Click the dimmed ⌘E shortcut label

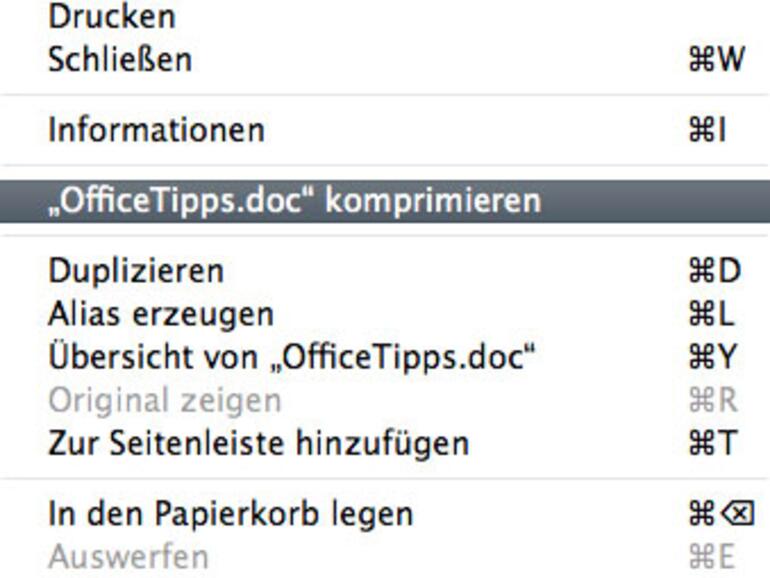pyautogui.click(x=710, y=556)
